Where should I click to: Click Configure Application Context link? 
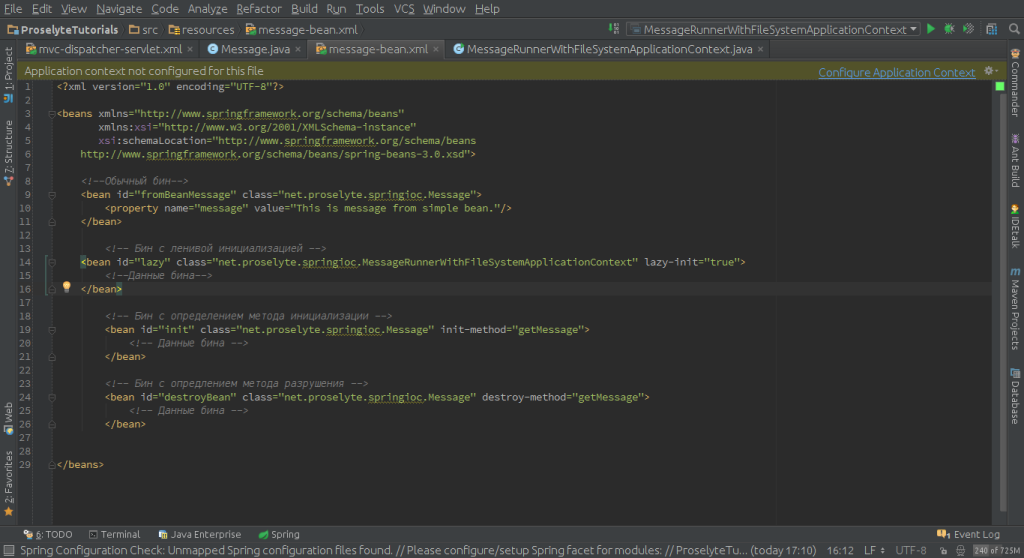pos(896,72)
